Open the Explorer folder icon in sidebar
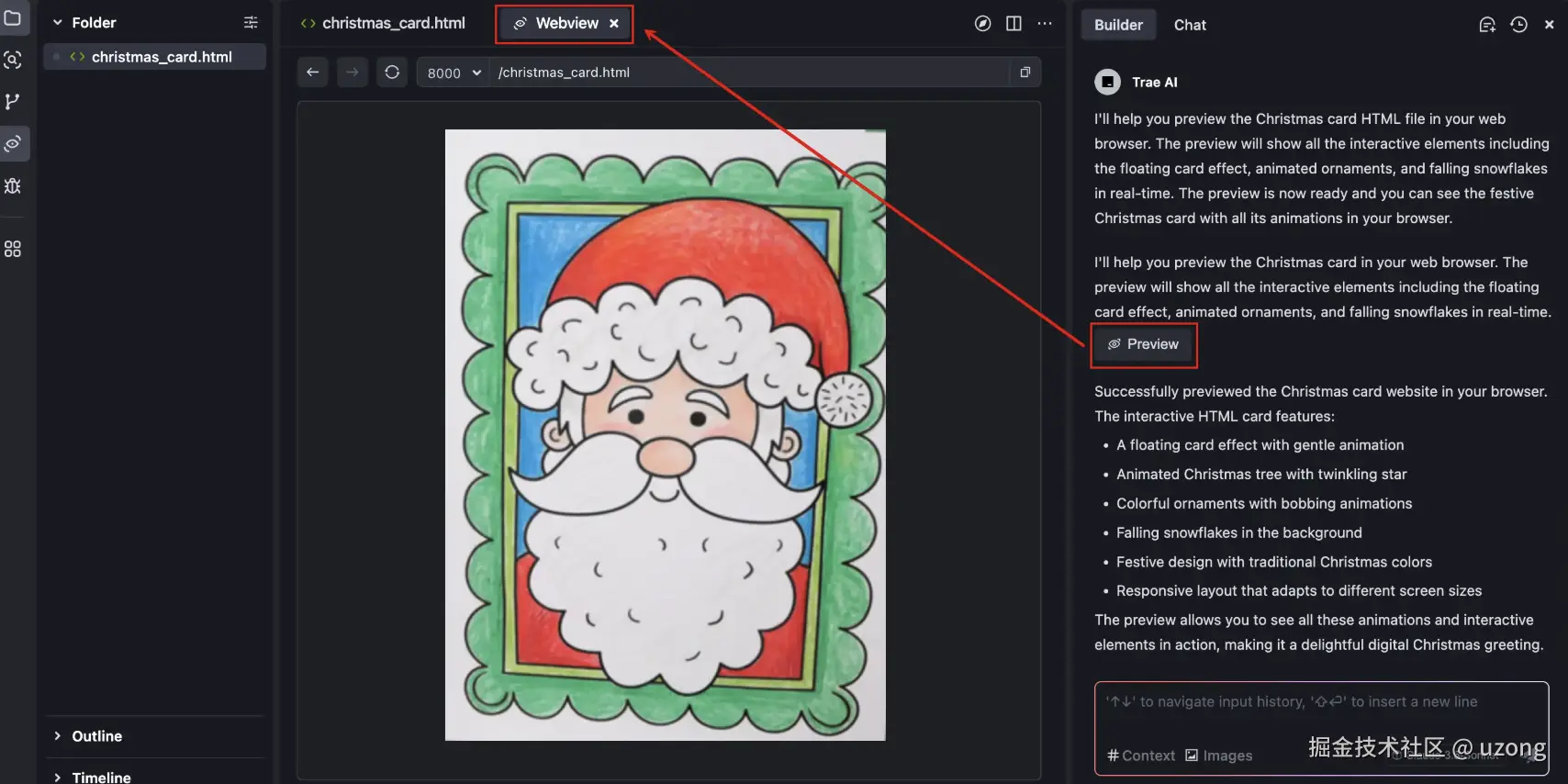Screen dimensions: 1568x784 click(x=13, y=18)
